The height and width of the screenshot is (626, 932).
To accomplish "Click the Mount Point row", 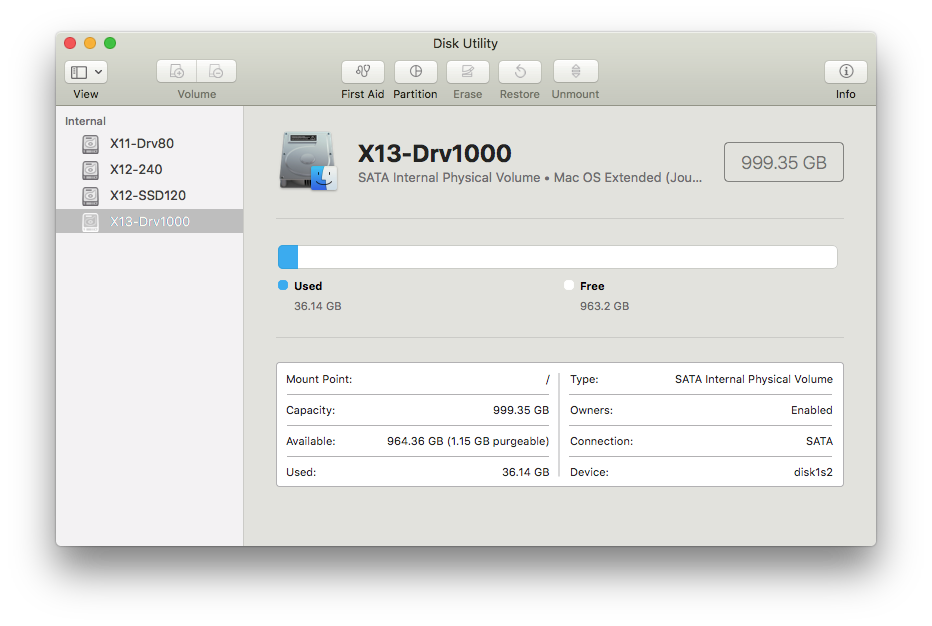I will tap(418, 379).
